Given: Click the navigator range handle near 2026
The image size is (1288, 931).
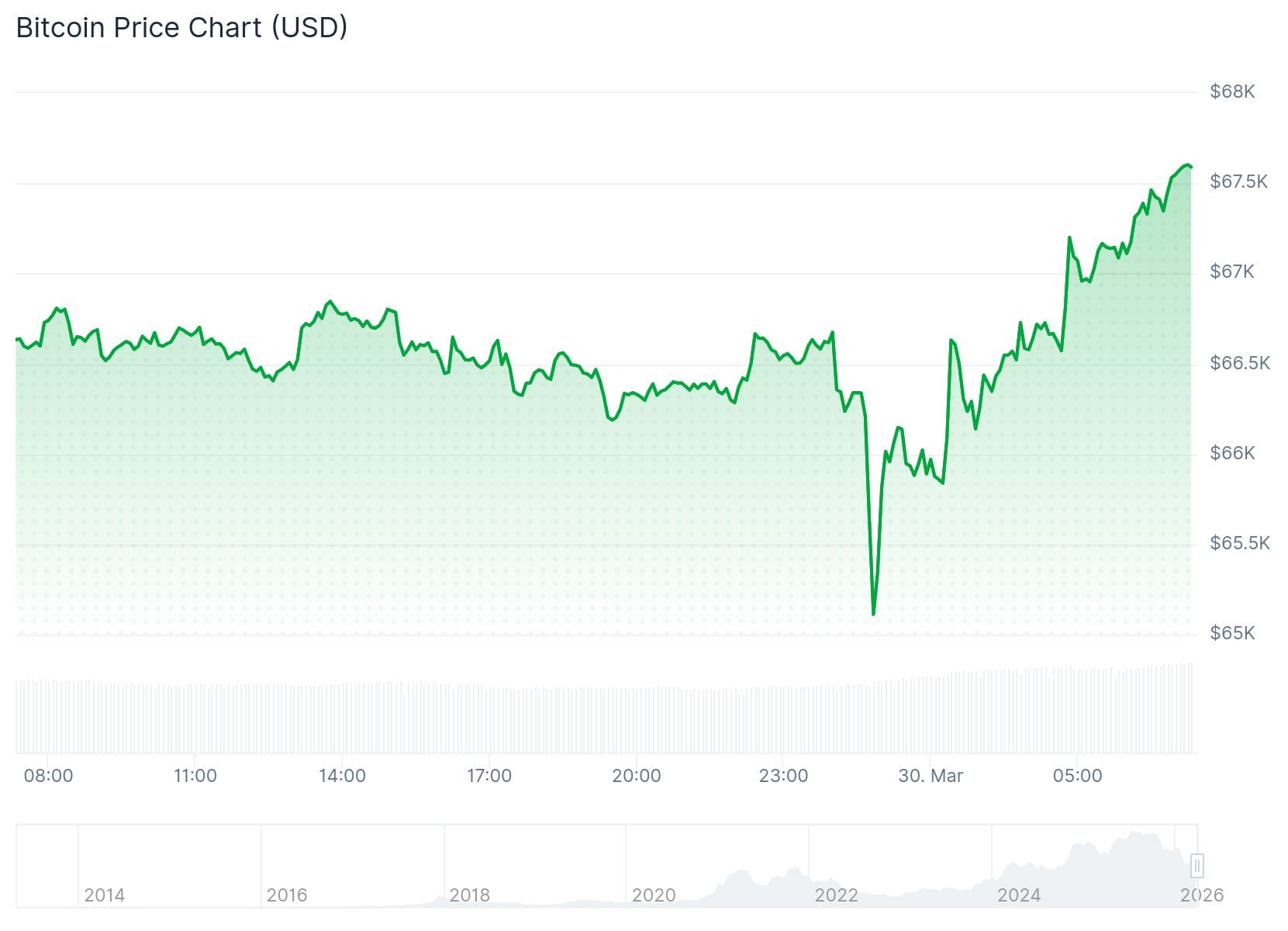Looking at the screenshot, I should (1196, 865).
